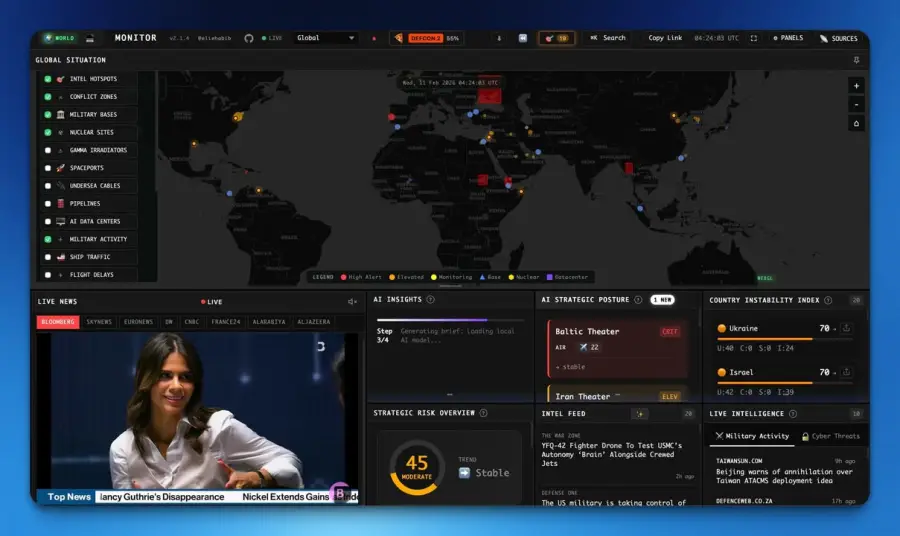
Task: Select the DW channel tab
Action: click(169, 322)
